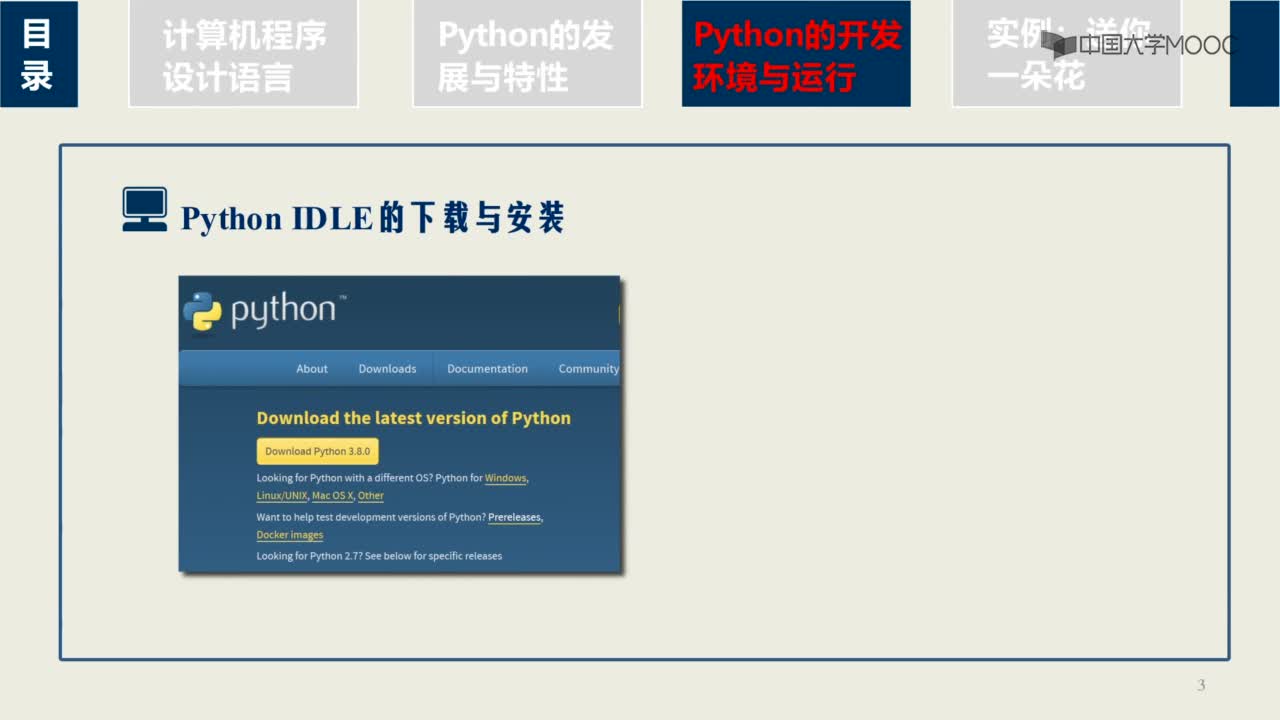Switch to 计算机程序设计语言 section
1280x720 pixels.
pyautogui.click(x=243, y=54)
